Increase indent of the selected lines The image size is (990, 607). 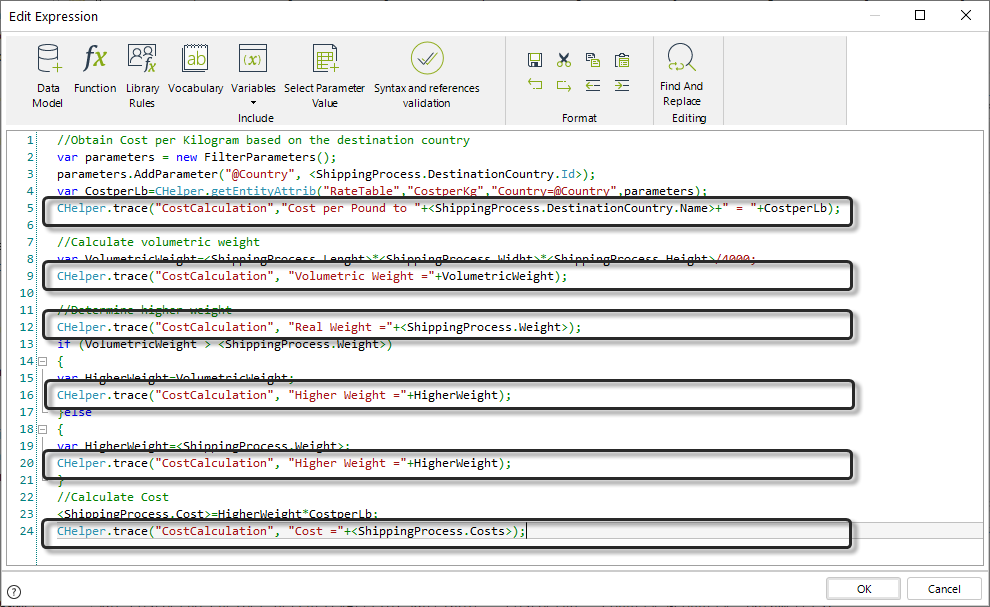point(622,85)
